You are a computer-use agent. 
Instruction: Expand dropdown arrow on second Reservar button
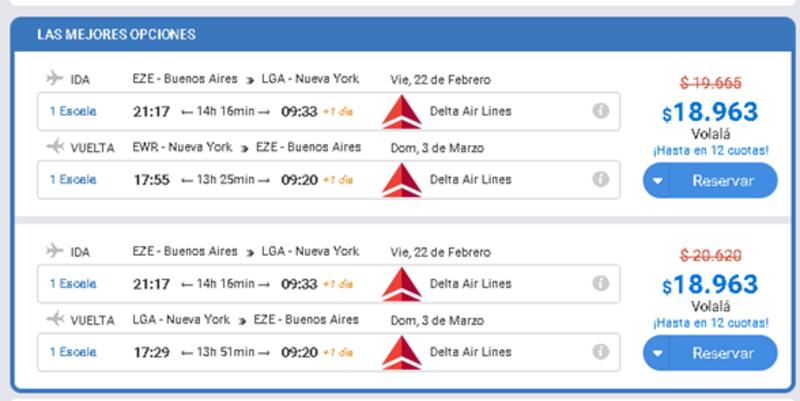tap(659, 353)
